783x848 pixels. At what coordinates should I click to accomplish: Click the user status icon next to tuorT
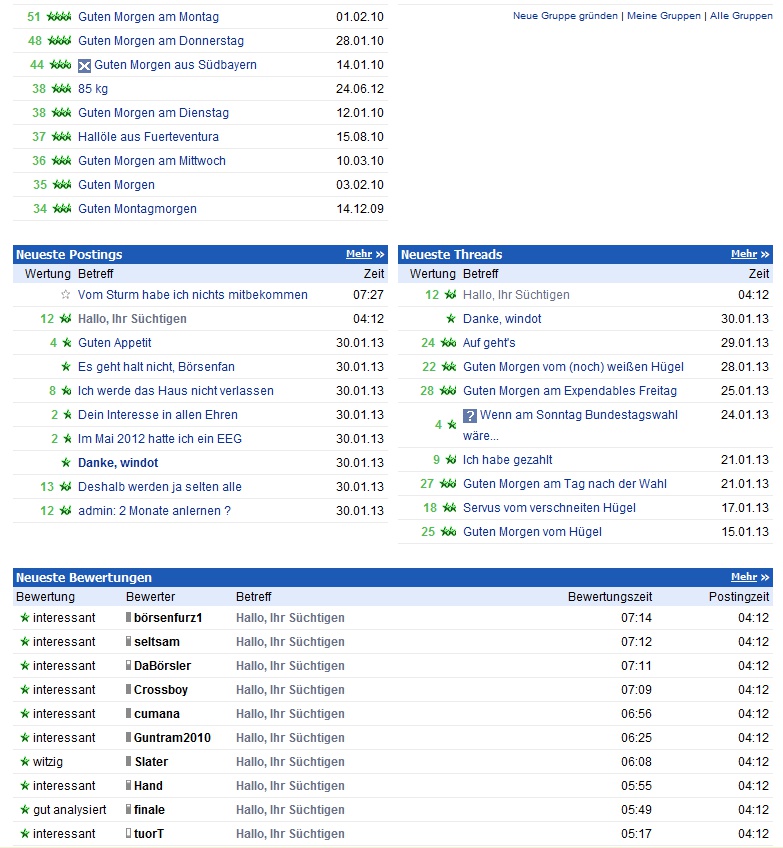point(128,834)
